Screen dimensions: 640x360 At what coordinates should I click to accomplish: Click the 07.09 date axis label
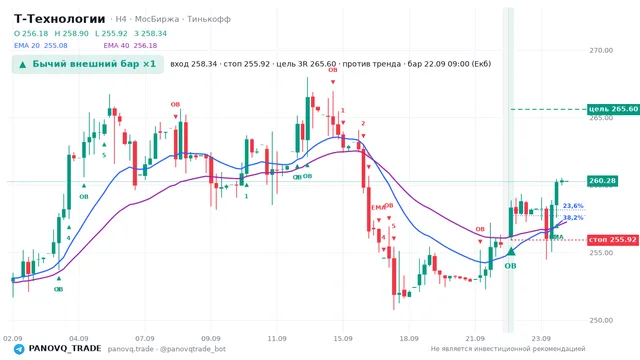(145, 339)
